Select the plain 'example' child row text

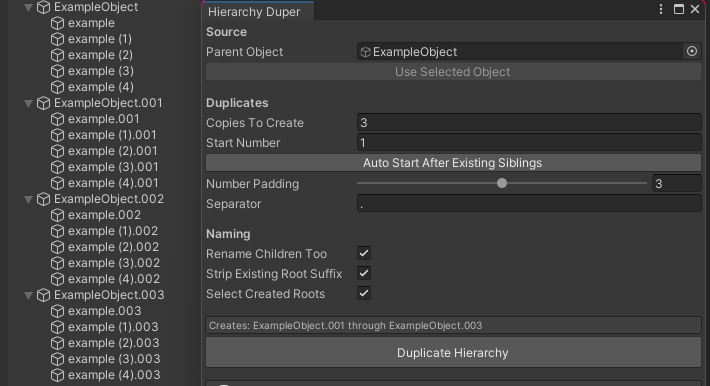tap(91, 23)
